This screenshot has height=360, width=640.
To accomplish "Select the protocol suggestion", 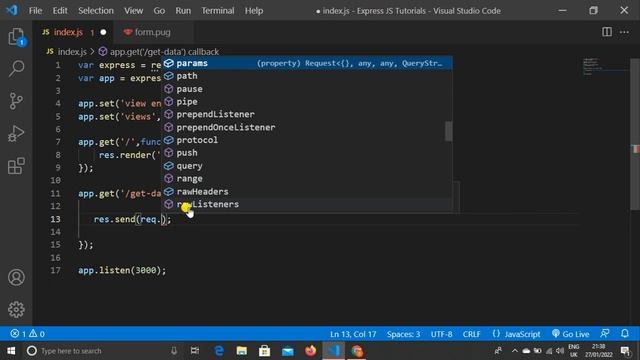I will 307,140.
